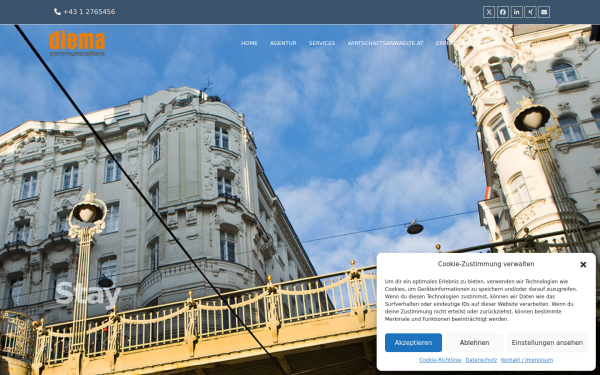Open the Datenschutz link
Image resolution: width=600 pixels, height=375 pixels.
pos(481,360)
